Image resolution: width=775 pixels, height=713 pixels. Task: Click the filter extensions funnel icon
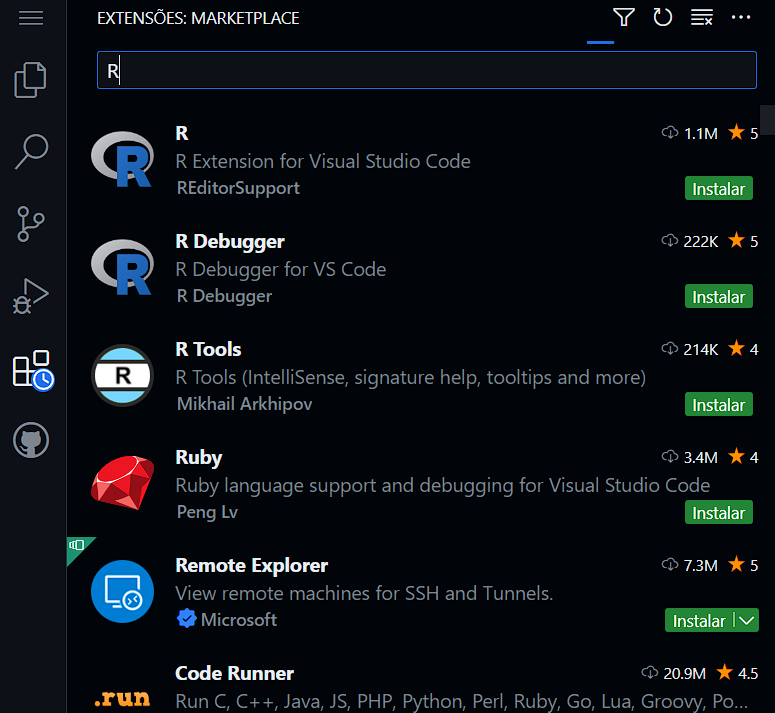point(624,18)
